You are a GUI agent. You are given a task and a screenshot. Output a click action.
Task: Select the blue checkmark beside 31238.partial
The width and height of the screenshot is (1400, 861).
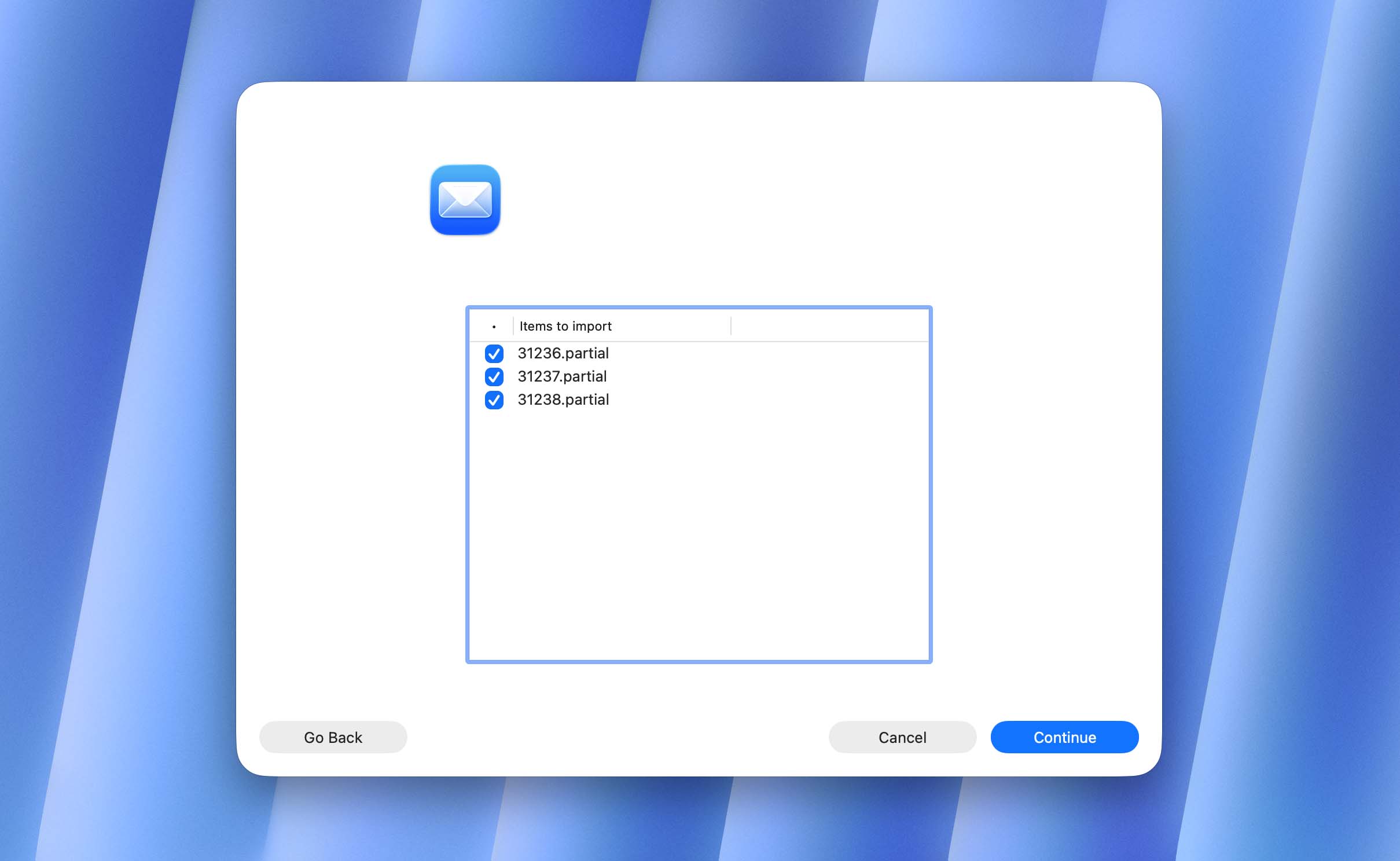[x=493, y=400]
